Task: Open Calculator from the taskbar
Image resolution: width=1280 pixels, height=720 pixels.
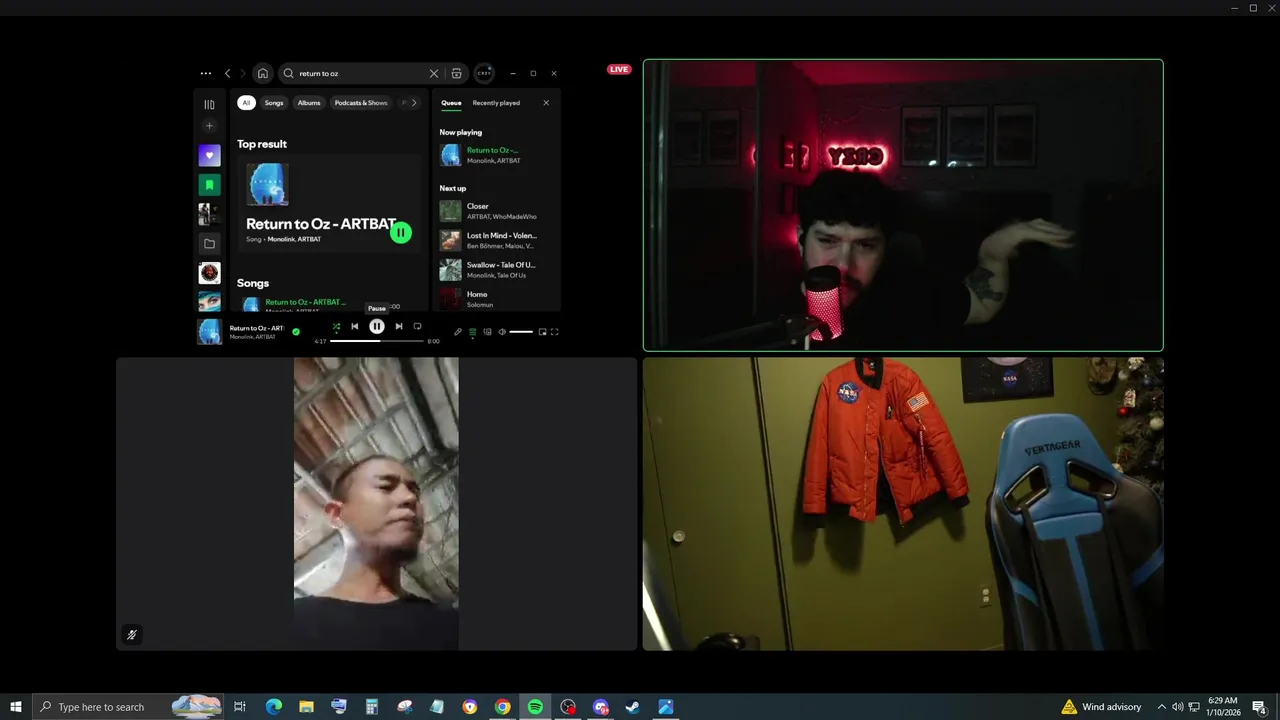Action: pos(371,707)
